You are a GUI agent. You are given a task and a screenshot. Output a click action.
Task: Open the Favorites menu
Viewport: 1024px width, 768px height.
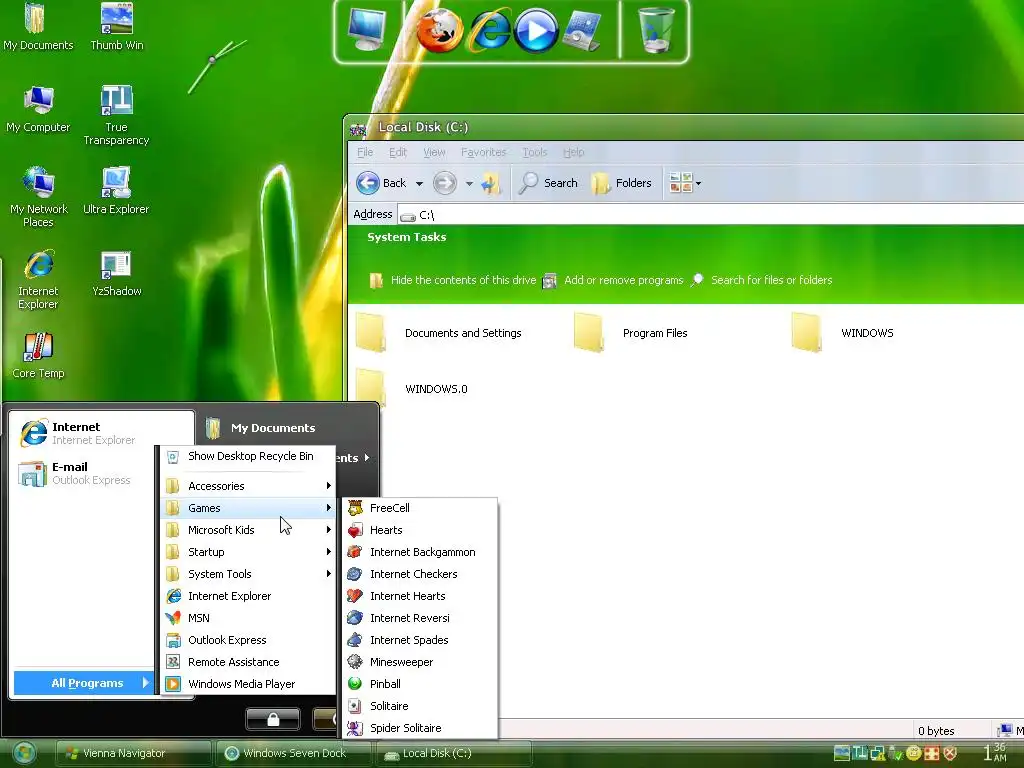[483, 152]
